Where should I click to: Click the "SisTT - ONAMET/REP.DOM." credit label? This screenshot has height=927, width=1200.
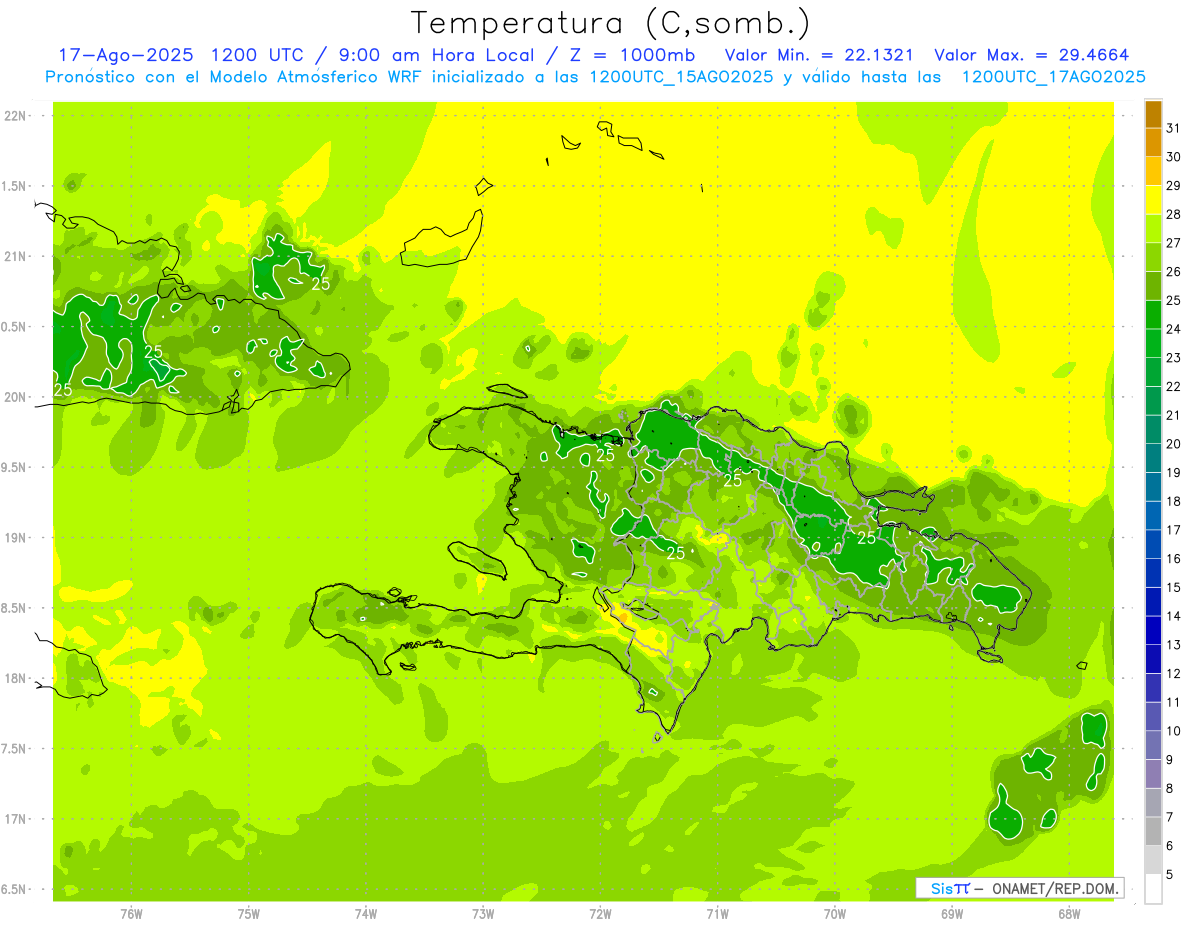(x=1019, y=888)
